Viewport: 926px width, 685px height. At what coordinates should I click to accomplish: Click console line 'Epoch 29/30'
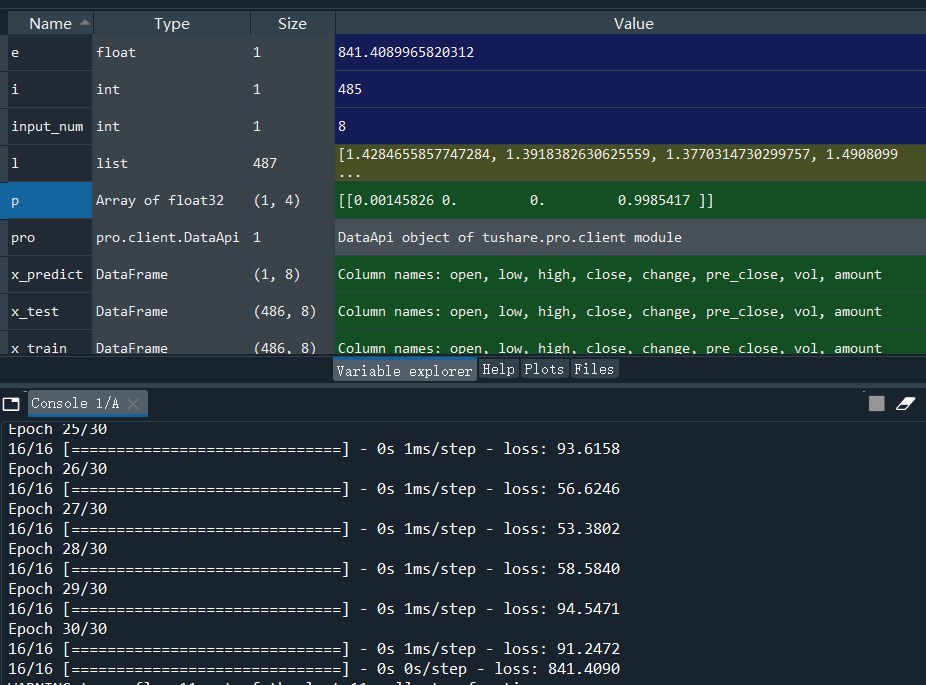(x=58, y=589)
